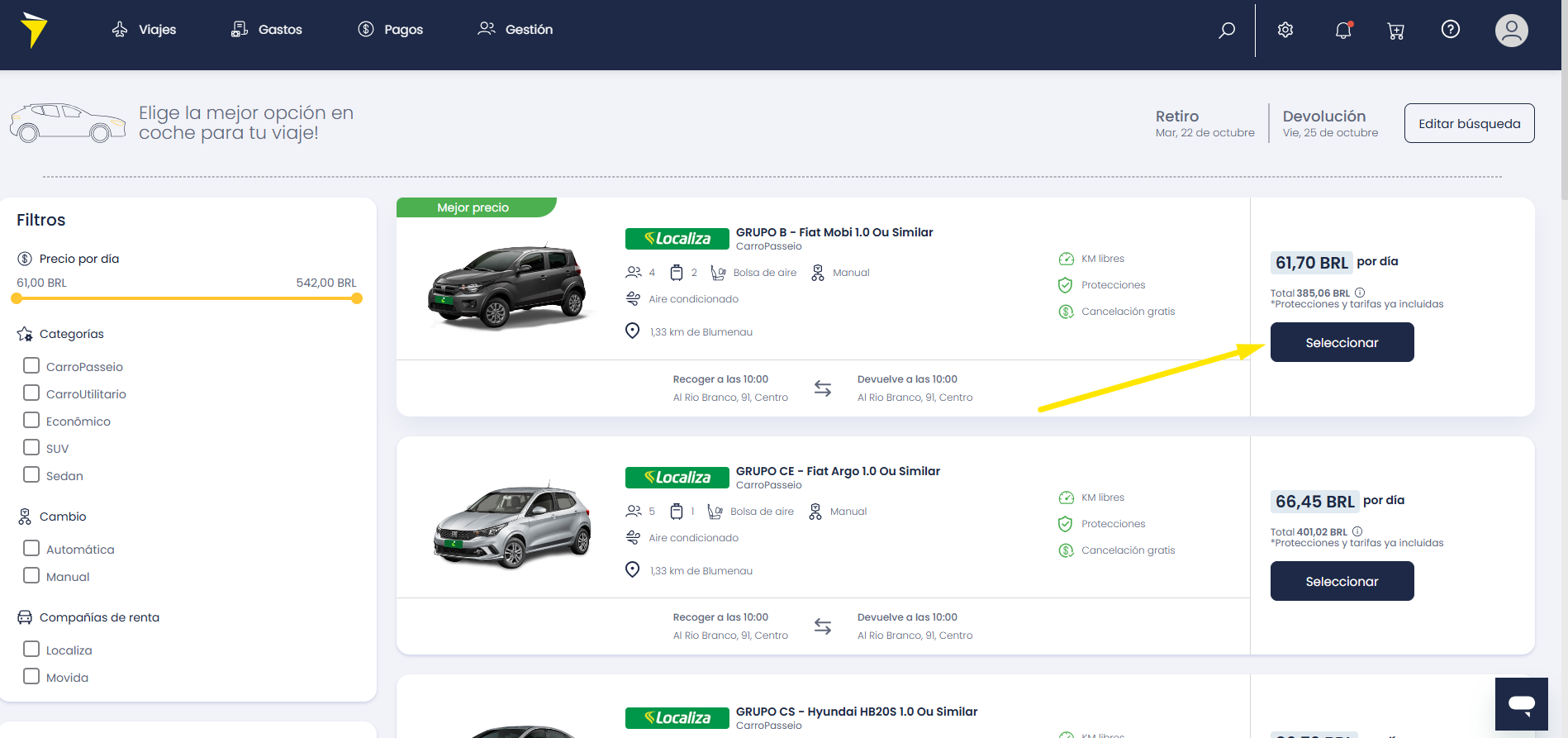Click Cancelación gratis icon on Fiat Mobi card

click(x=1067, y=312)
